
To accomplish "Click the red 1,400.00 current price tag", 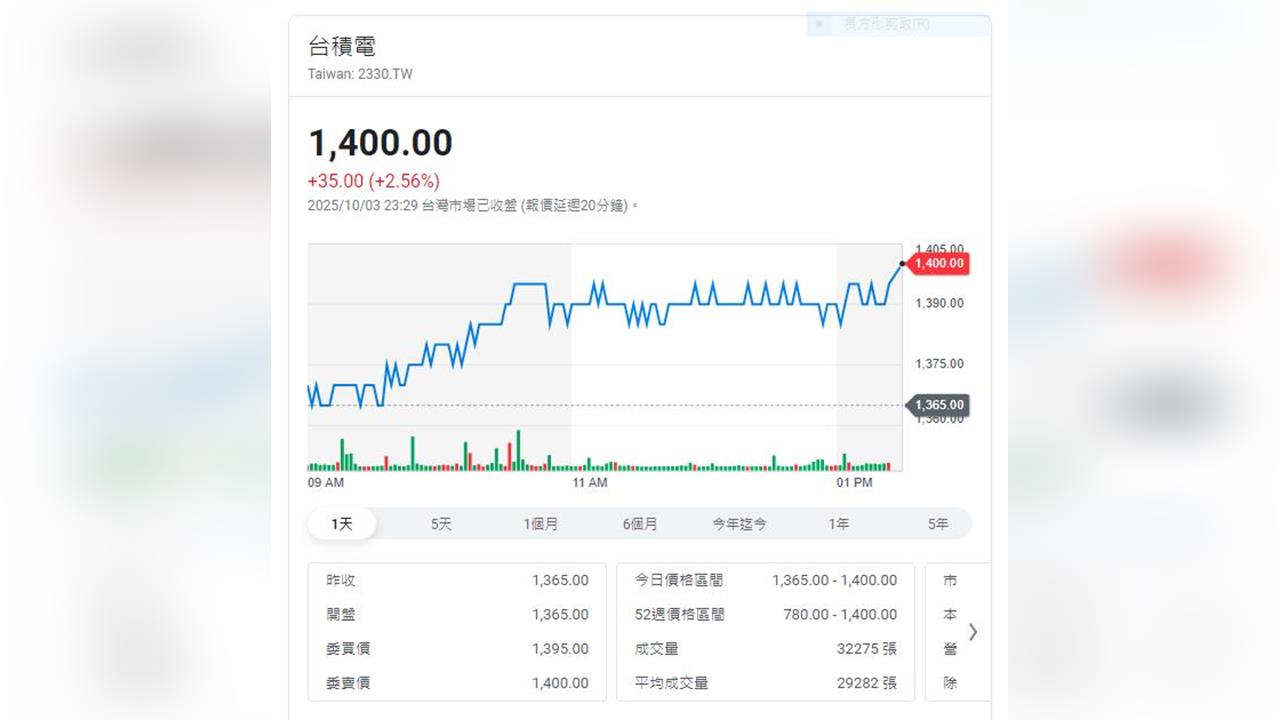I will (x=939, y=264).
